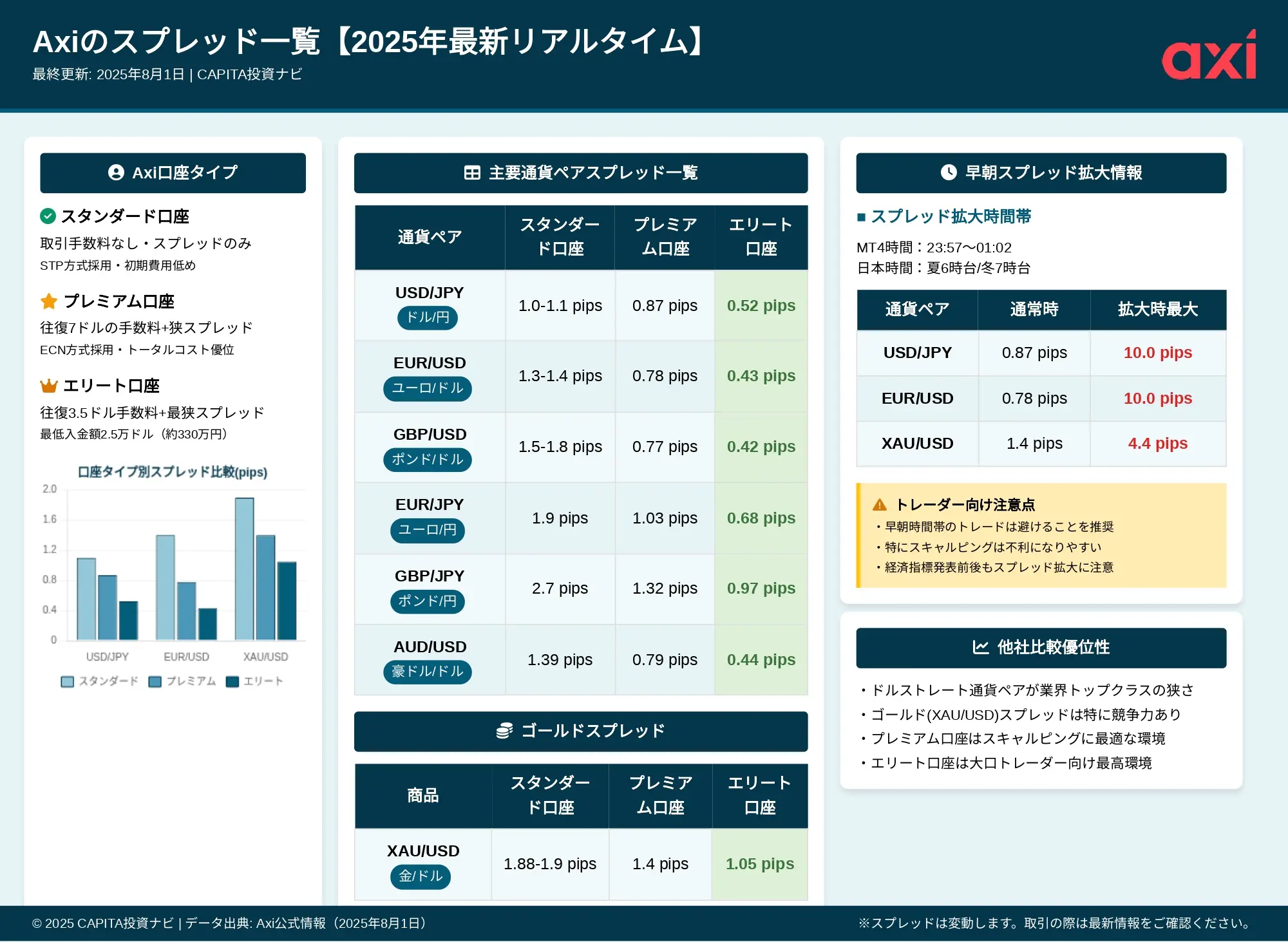Image resolution: width=1288 pixels, height=942 pixels.
Task: Click the 1.05 pips gold elite cell
Action: tap(760, 864)
